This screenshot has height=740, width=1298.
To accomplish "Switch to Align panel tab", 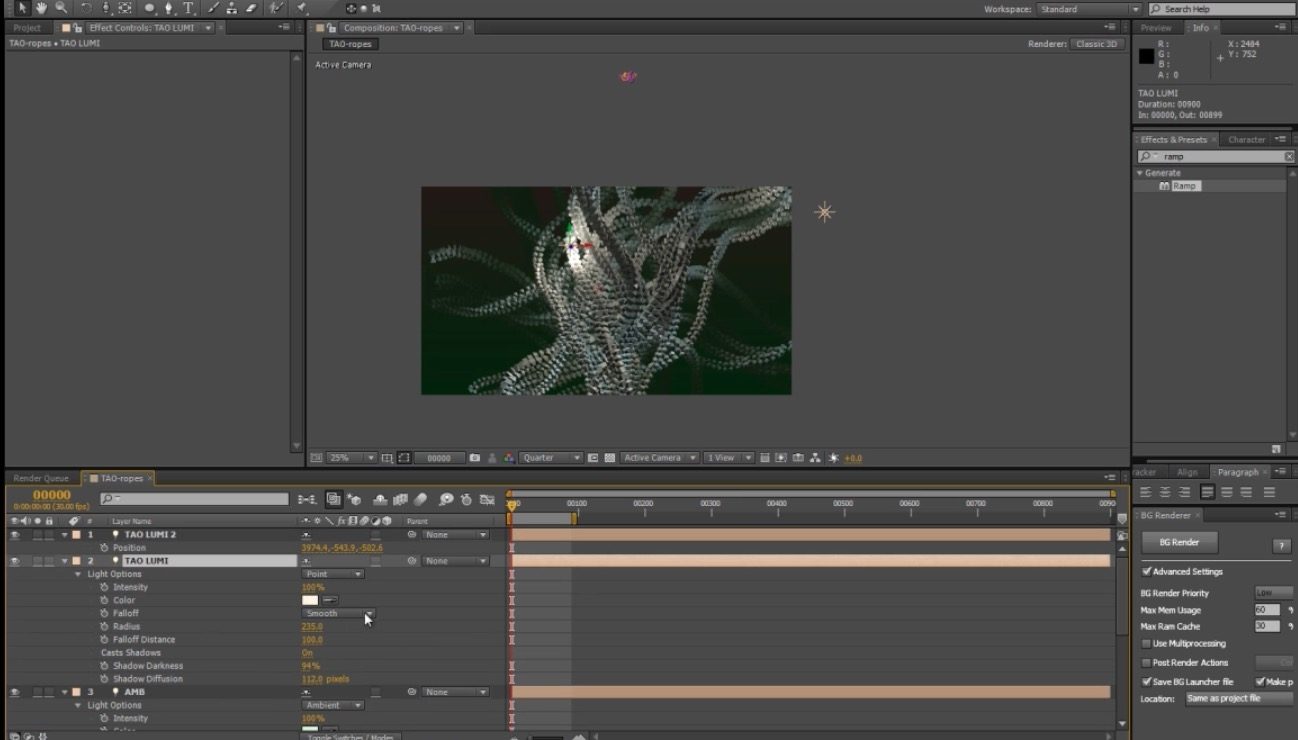I will point(1187,472).
